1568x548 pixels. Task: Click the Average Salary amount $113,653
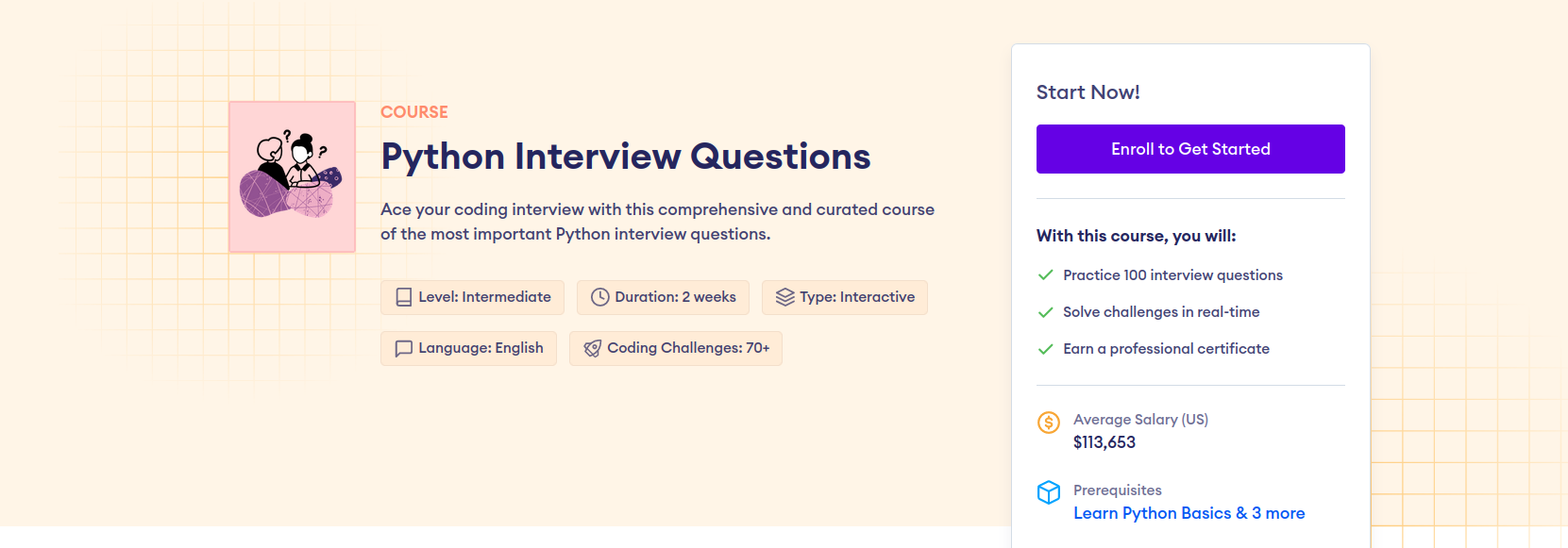1104,441
